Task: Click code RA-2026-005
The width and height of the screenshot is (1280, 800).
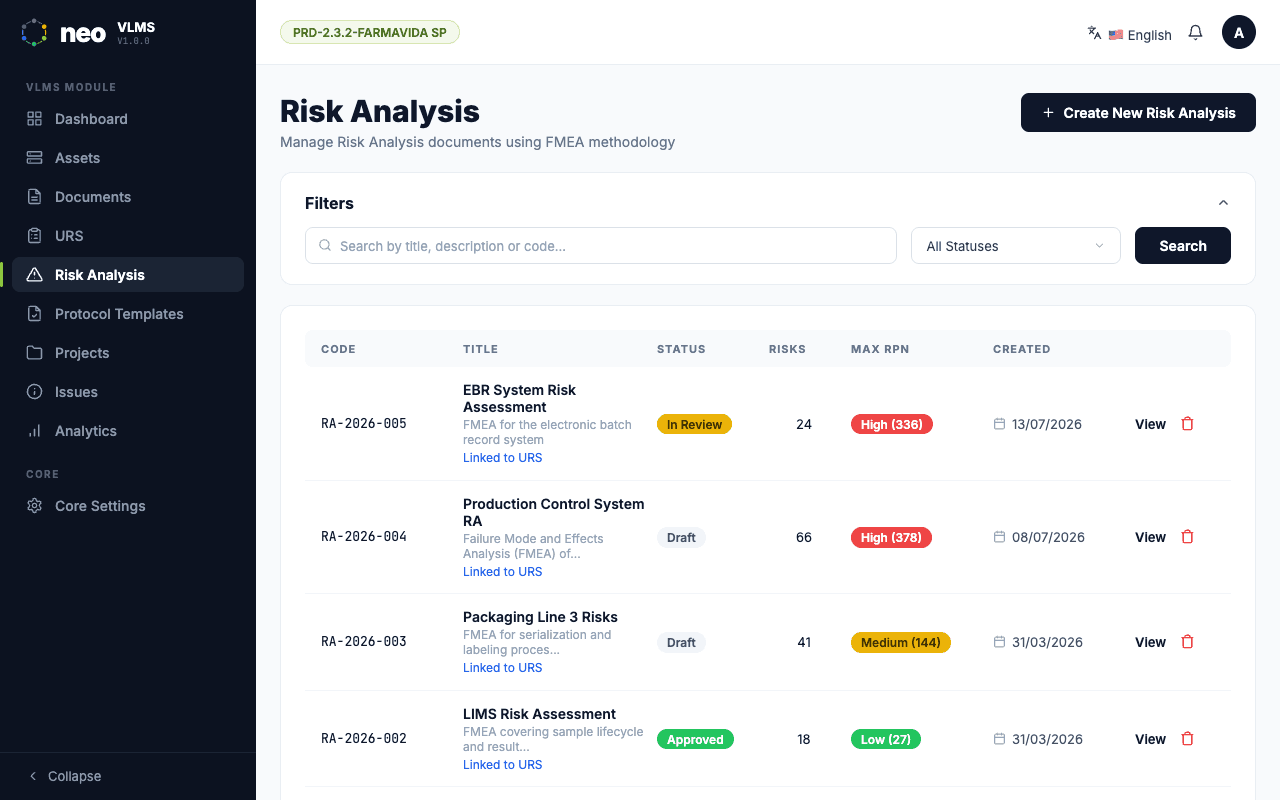Action: pos(364,424)
